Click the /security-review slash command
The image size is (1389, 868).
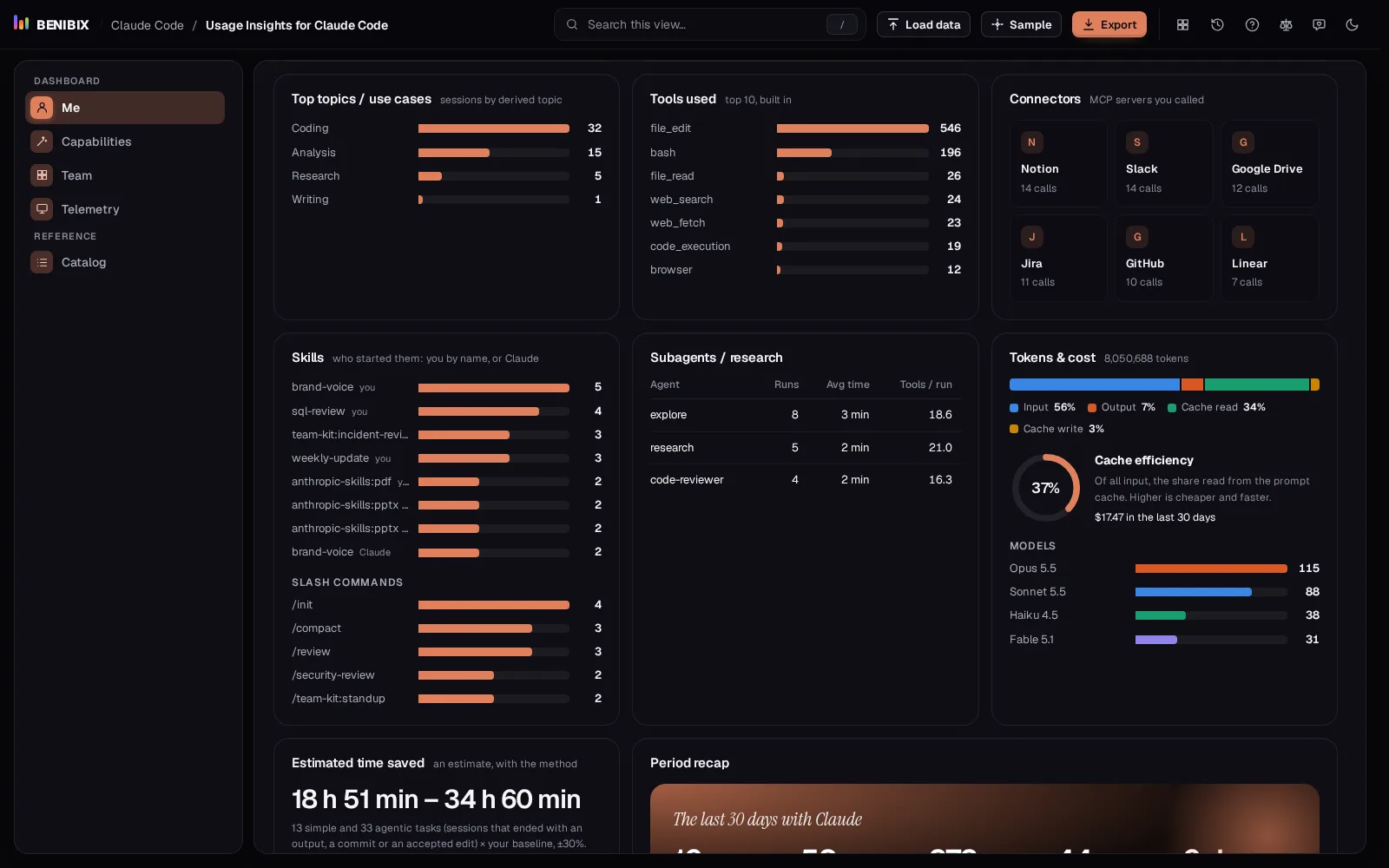pyautogui.click(x=333, y=675)
